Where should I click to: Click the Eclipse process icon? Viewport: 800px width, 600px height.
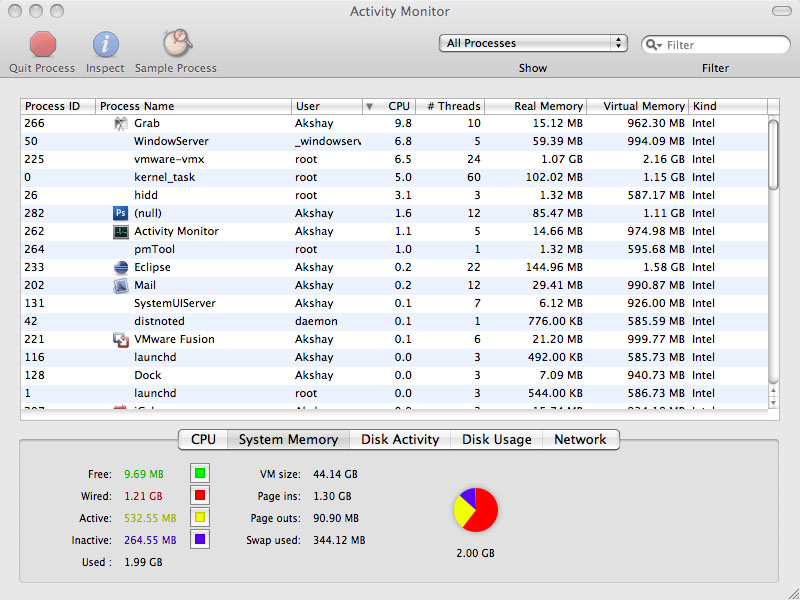[x=120, y=267]
